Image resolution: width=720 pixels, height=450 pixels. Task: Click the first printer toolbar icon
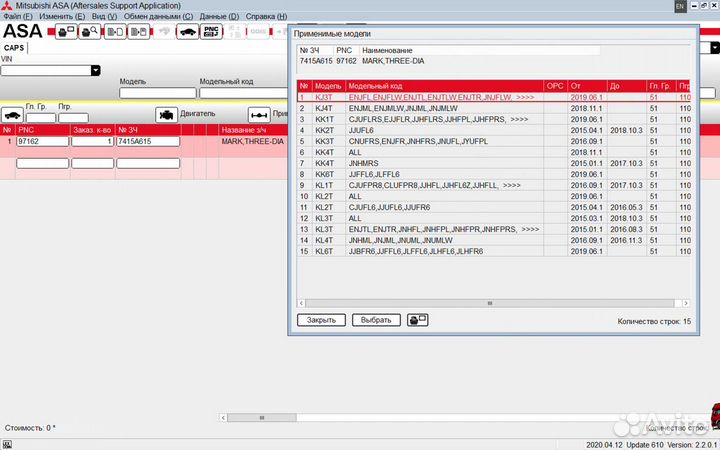[x=65, y=32]
